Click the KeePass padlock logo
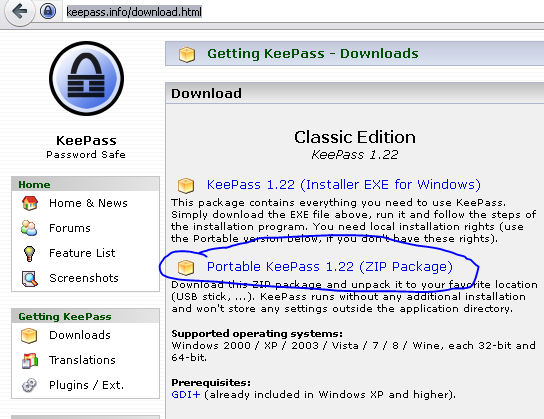 [86, 78]
